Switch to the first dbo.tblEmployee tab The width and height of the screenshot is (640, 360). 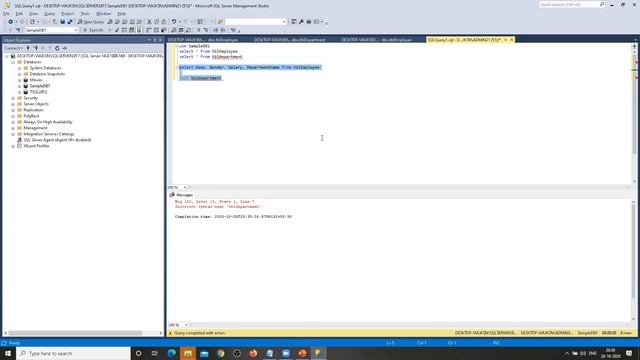point(203,40)
